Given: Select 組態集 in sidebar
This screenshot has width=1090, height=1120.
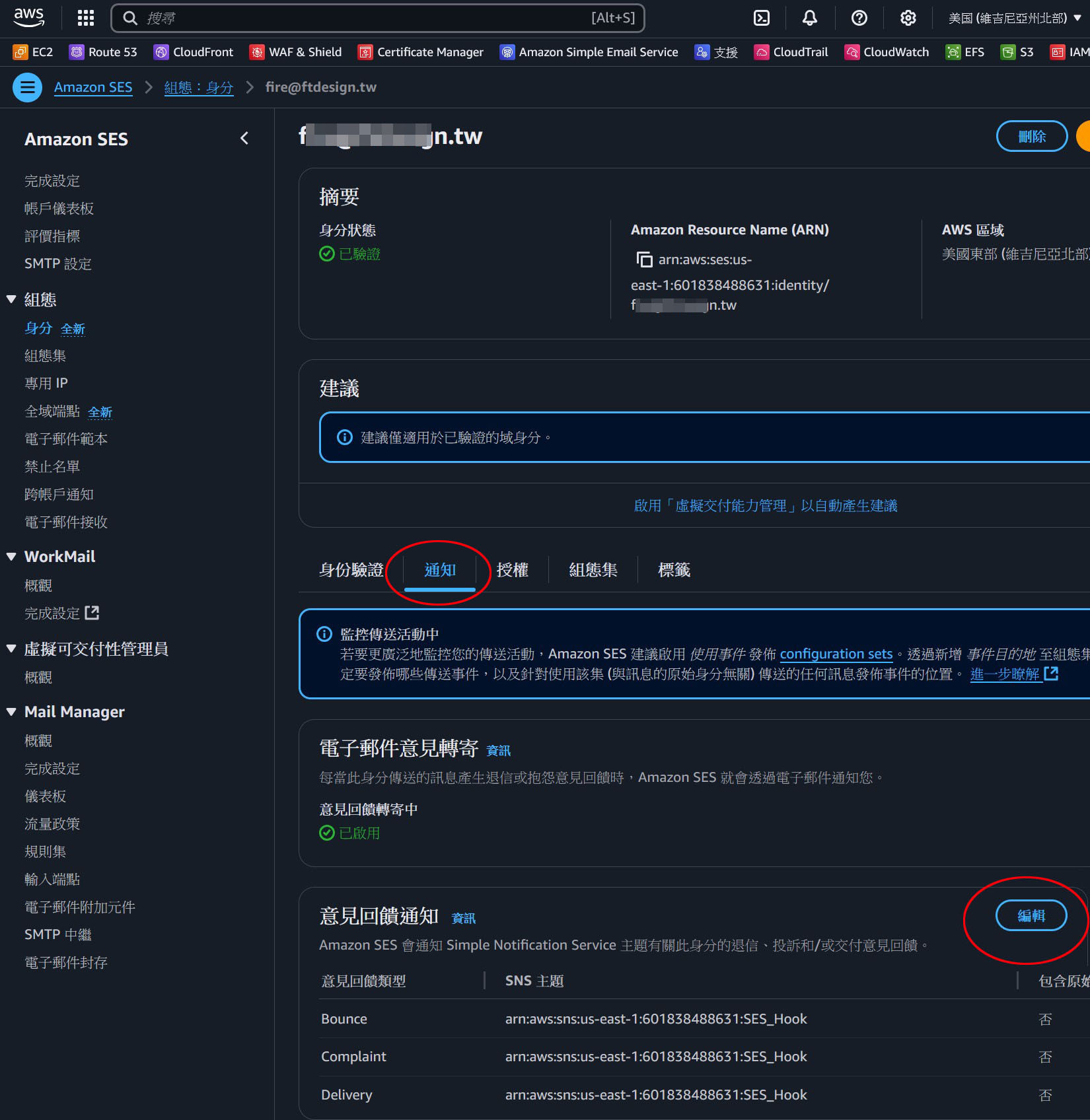Looking at the screenshot, I should [x=45, y=356].
